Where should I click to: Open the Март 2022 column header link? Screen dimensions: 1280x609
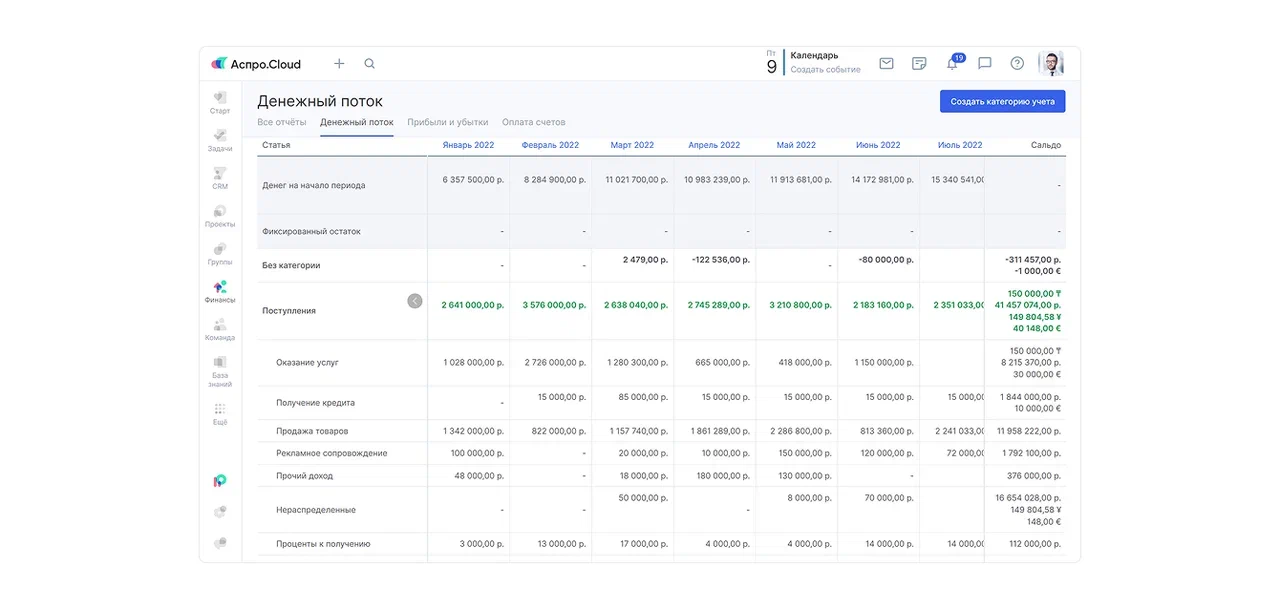tap(631, 145)
